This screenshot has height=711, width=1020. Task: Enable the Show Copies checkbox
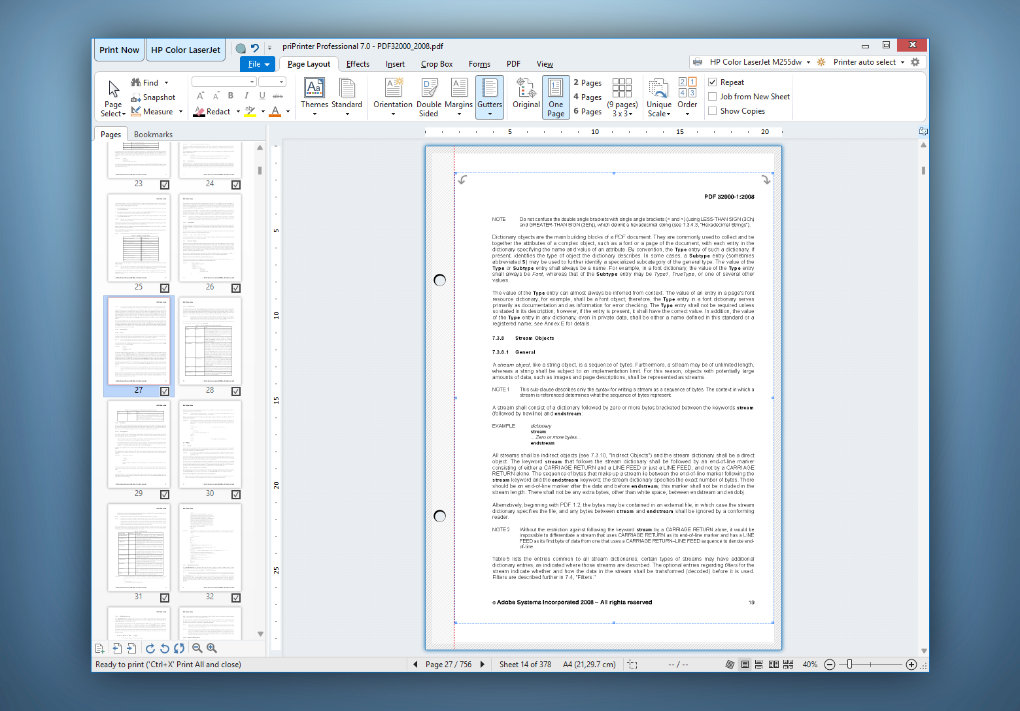coord(712,111)
